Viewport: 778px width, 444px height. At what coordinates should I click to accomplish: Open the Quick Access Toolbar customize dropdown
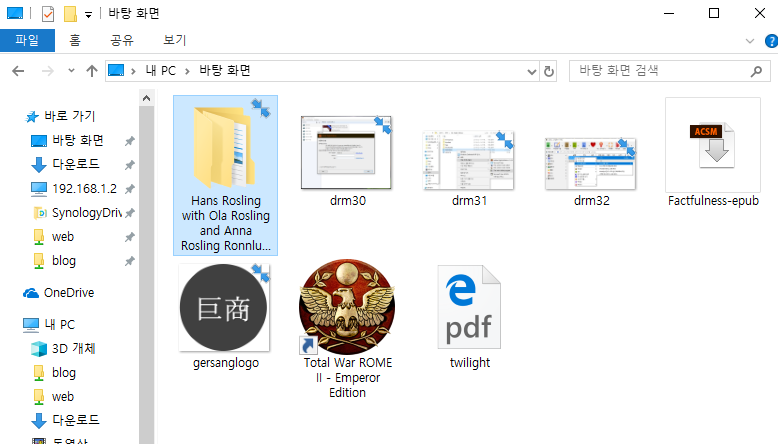tap(88, 14)
